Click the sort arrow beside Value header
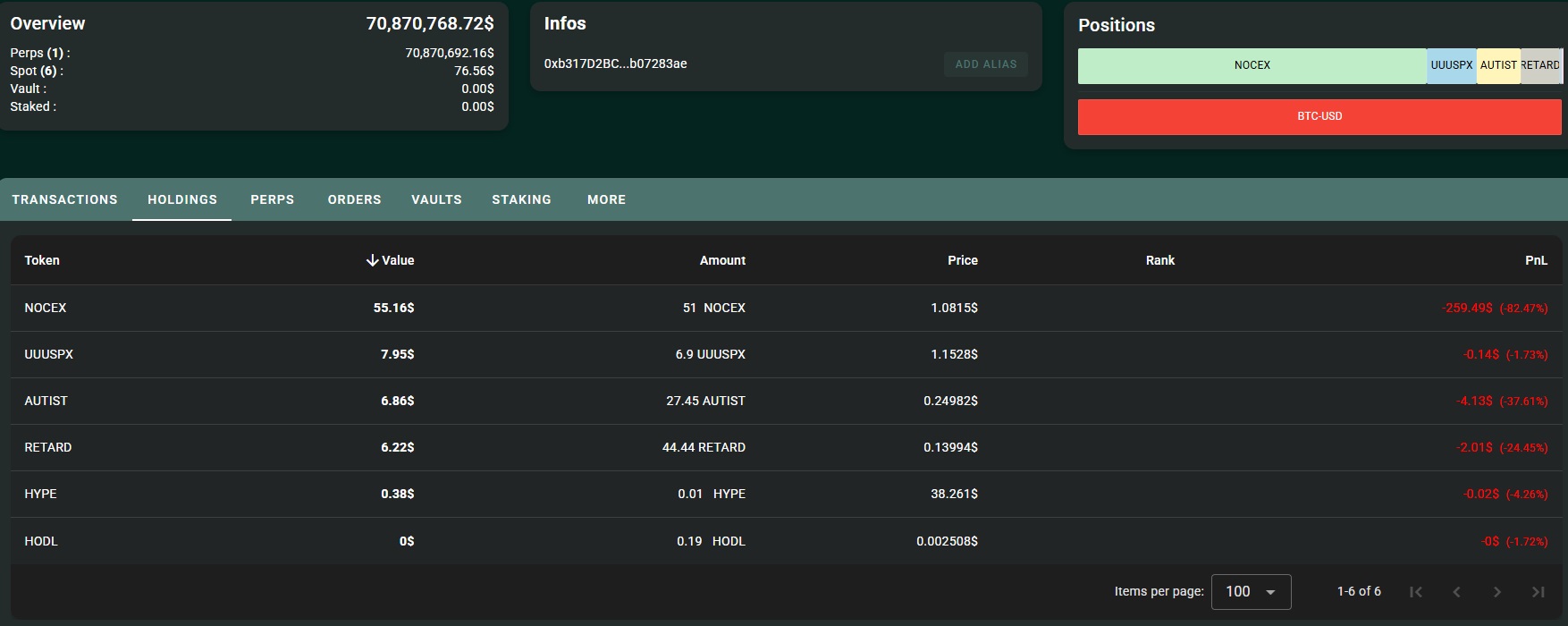1568x626 pixels. 372,260
